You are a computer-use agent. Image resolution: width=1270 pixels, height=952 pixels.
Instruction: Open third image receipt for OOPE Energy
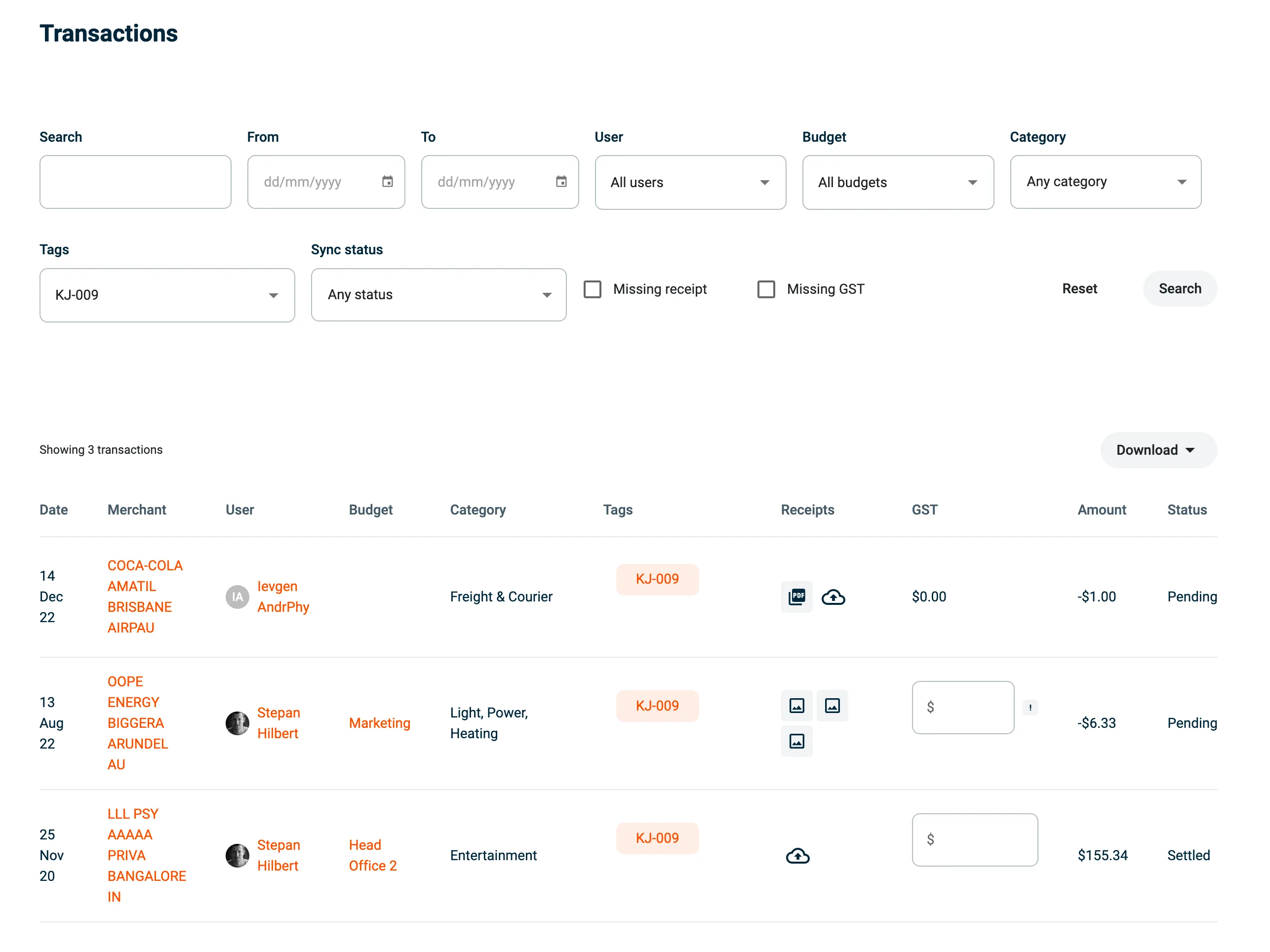click(796, 741)
